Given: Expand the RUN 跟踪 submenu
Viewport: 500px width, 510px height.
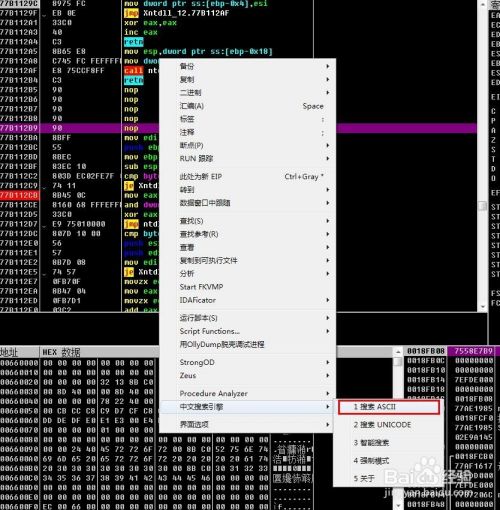Looking at the screenshot, I should [x=247, y=159].
